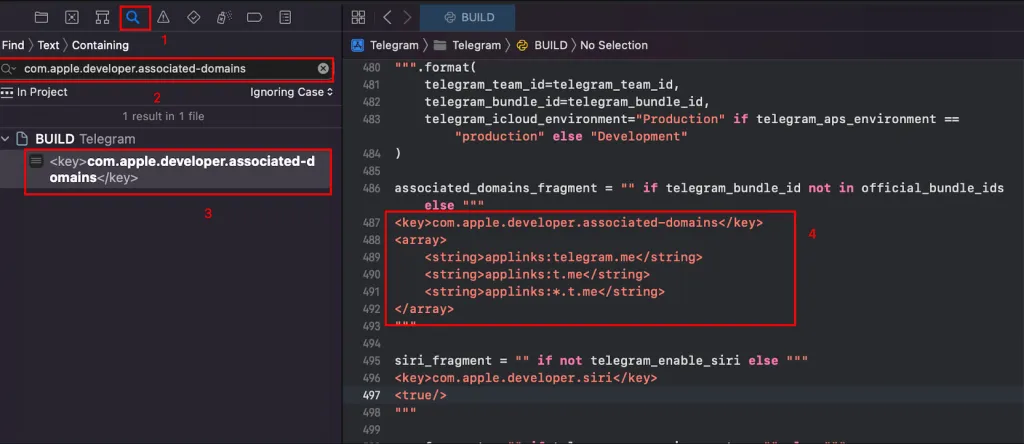Open the Ignoring Case dropdown
The height and width of the screenshot is (444, 1024).
tap(291, 92)
